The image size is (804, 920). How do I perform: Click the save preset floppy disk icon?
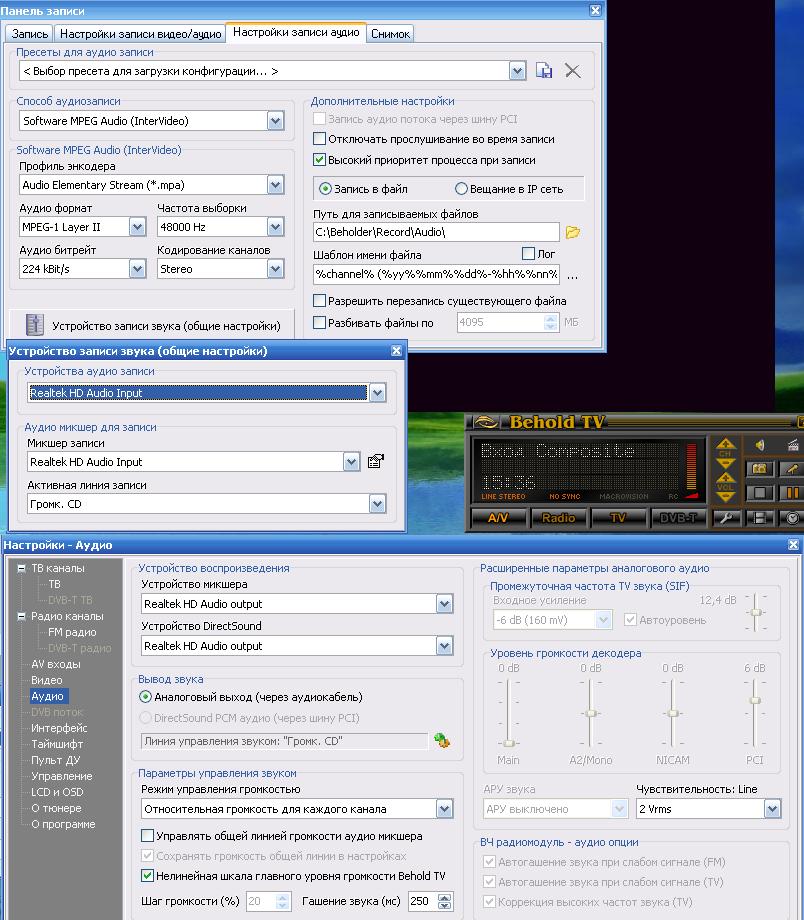pos(544,70)
